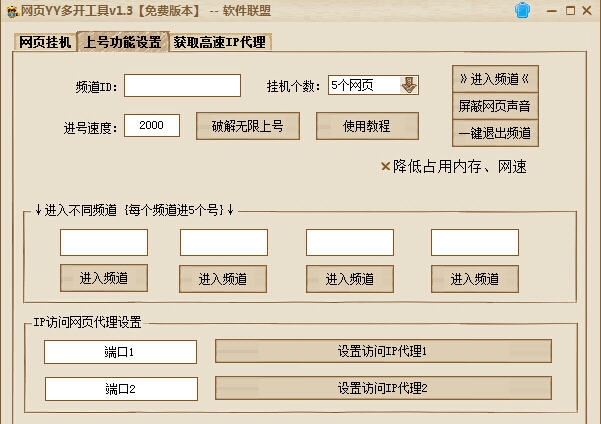
Task: Click the leftmost channel box under 进入不同频道
Action: click(103, 242)
